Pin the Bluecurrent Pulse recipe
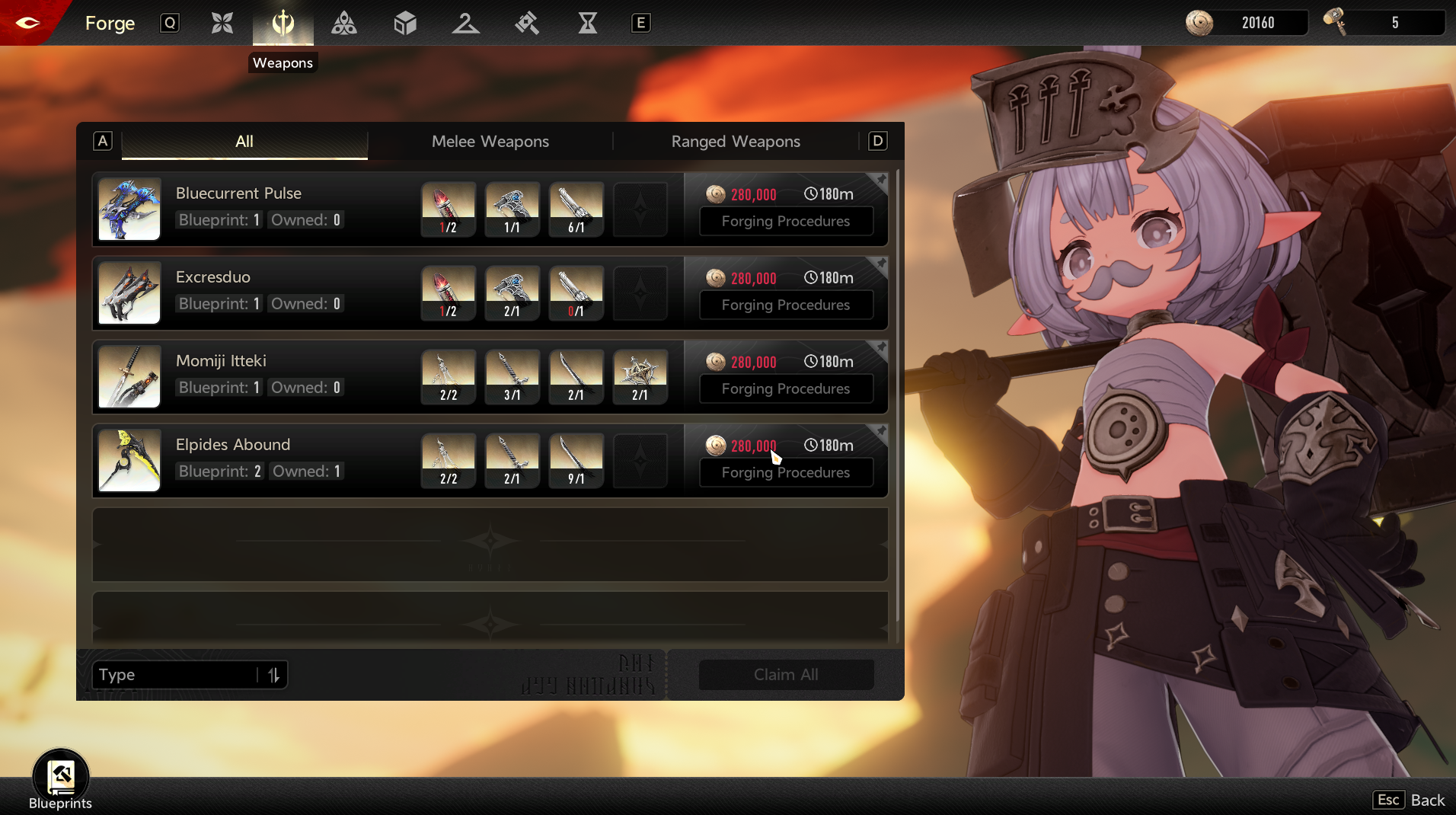 pyautogui.click(x=880, y=181)
